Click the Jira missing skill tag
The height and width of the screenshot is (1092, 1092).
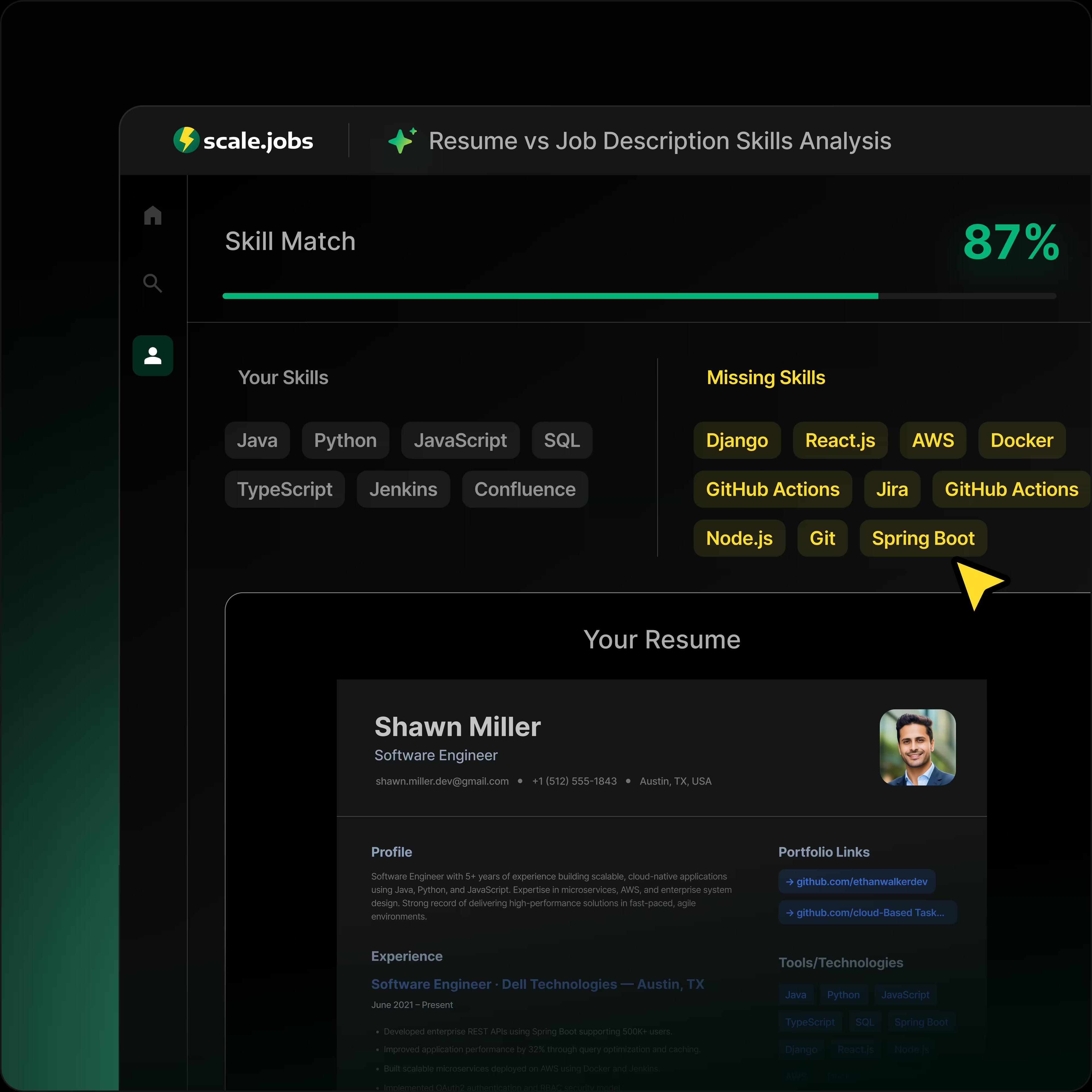pos(891,489)
